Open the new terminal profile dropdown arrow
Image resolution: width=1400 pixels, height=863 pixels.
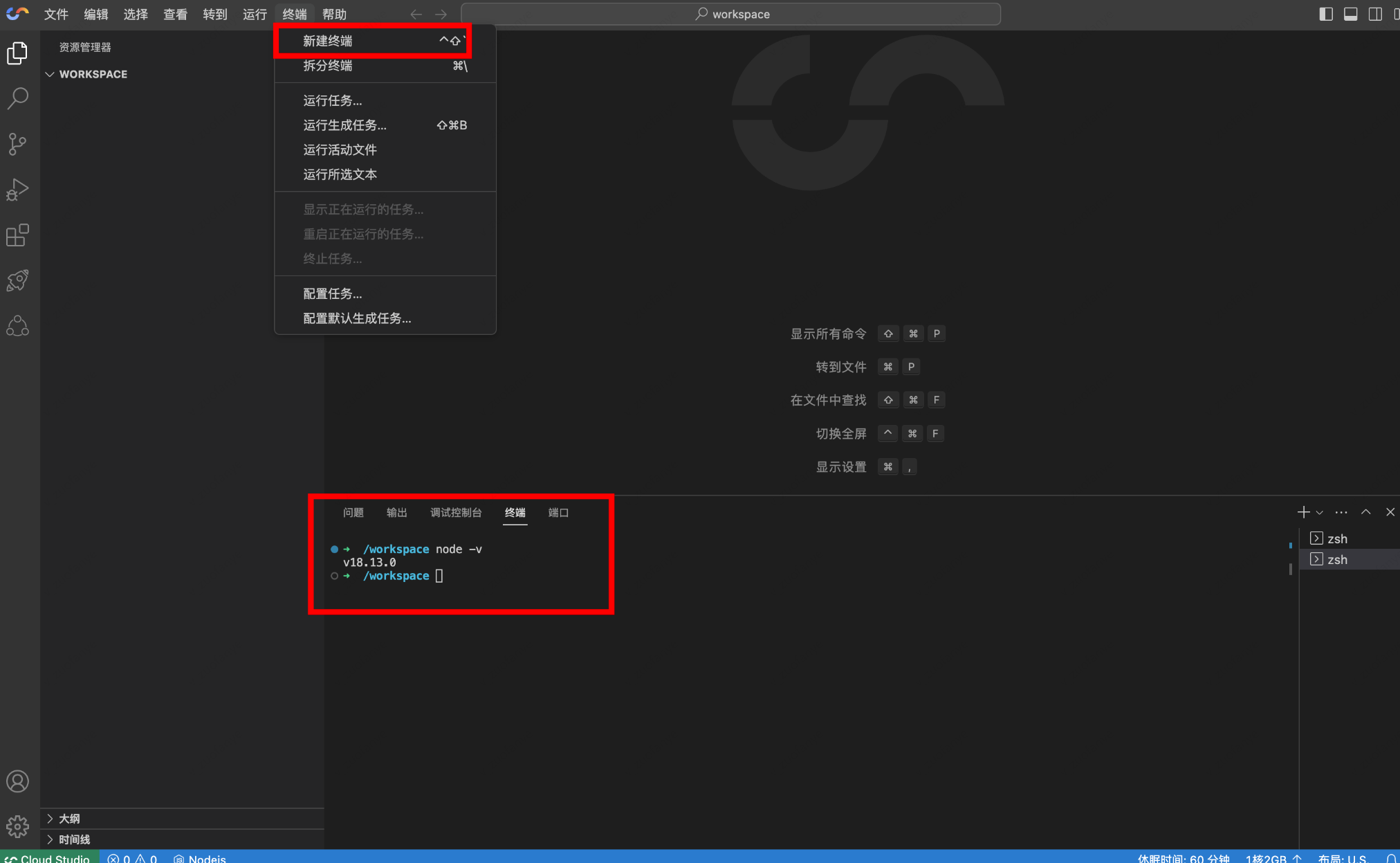pos(1320,513)
